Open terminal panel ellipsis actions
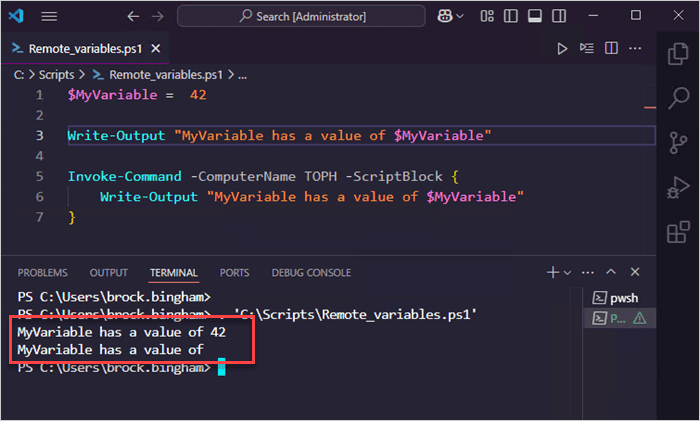 pos(588,272)
